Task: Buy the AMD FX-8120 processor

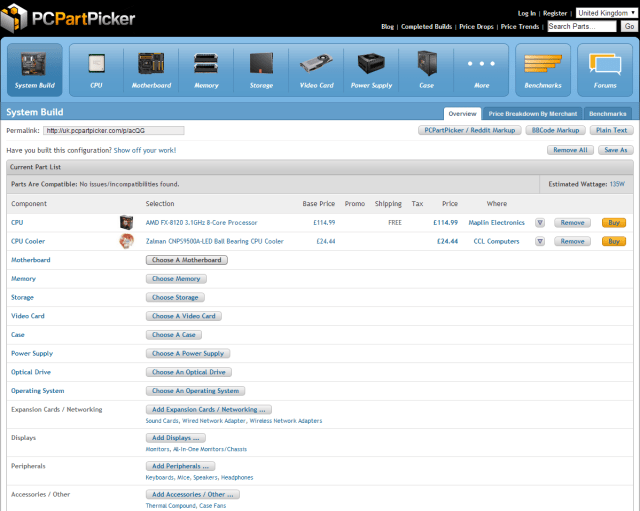Action: click(x=614, y=223)
